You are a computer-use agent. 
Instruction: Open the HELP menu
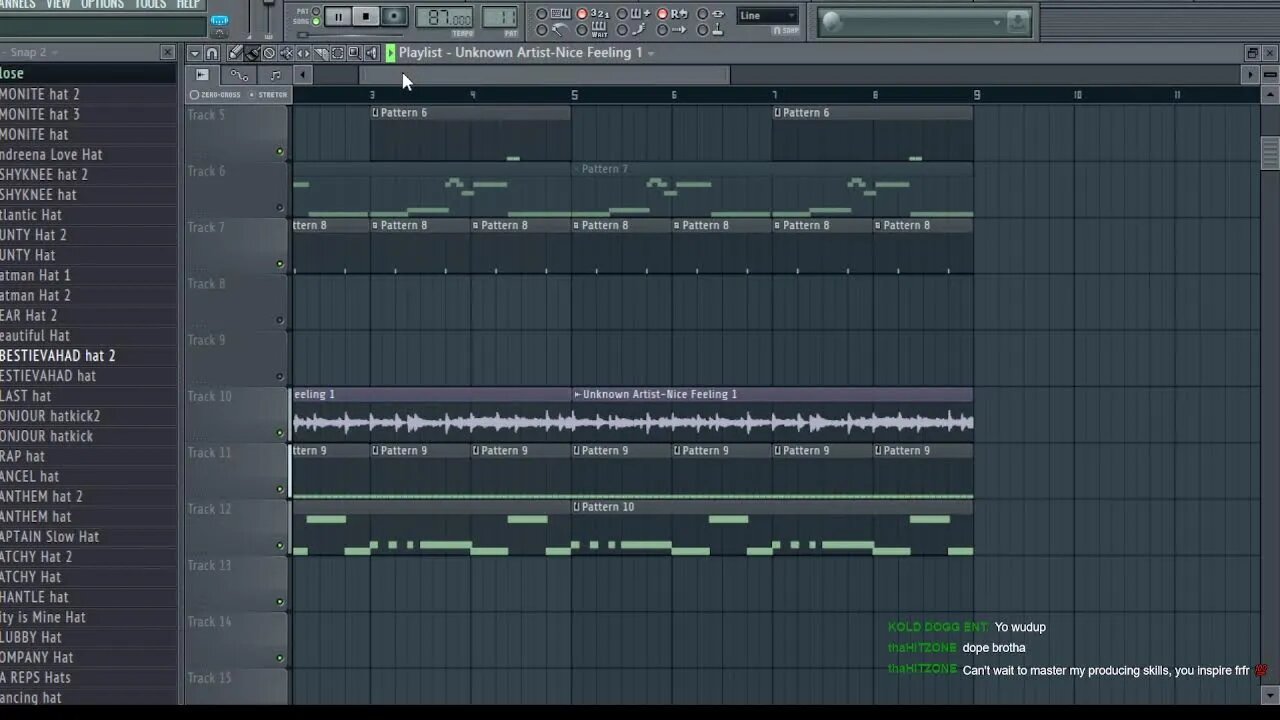(x=188, y=4)
